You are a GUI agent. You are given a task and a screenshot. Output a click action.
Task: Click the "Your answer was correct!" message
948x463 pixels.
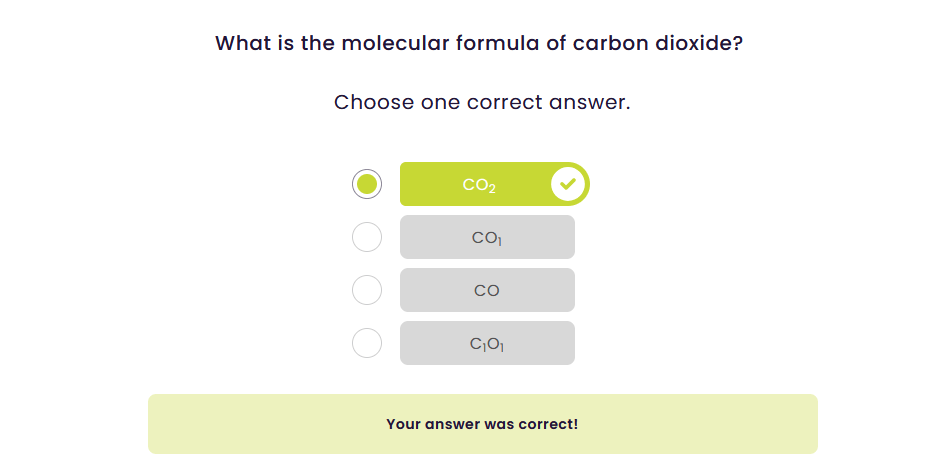tap(482, 424)
